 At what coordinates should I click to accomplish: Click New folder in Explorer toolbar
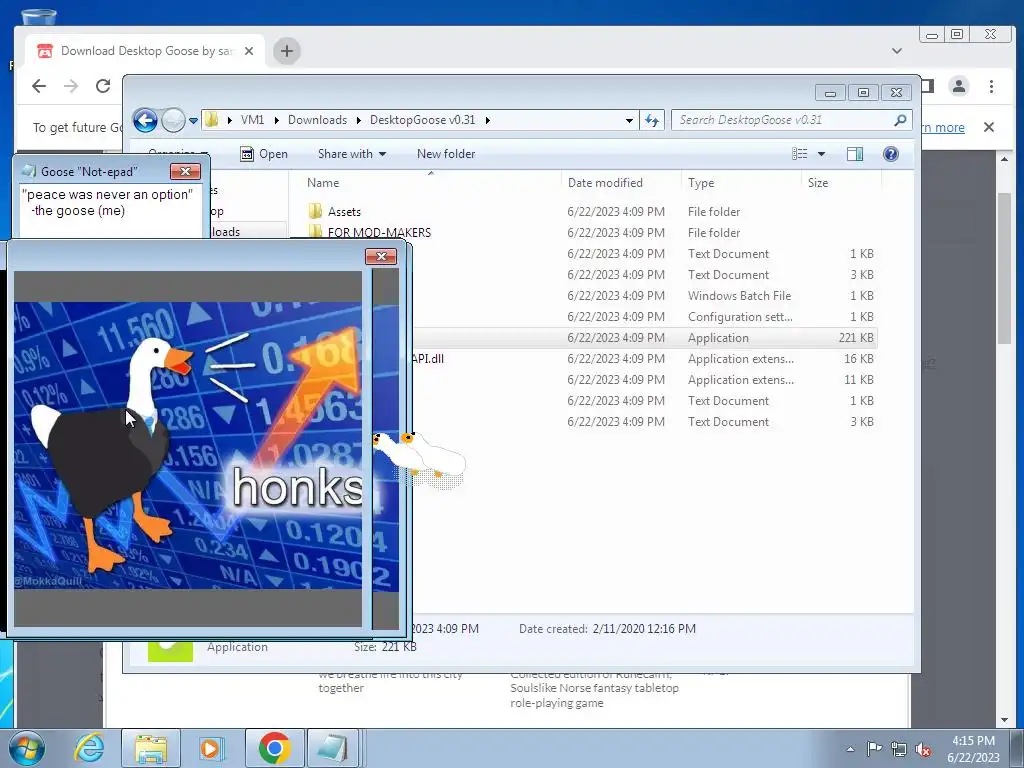[446, 154]
